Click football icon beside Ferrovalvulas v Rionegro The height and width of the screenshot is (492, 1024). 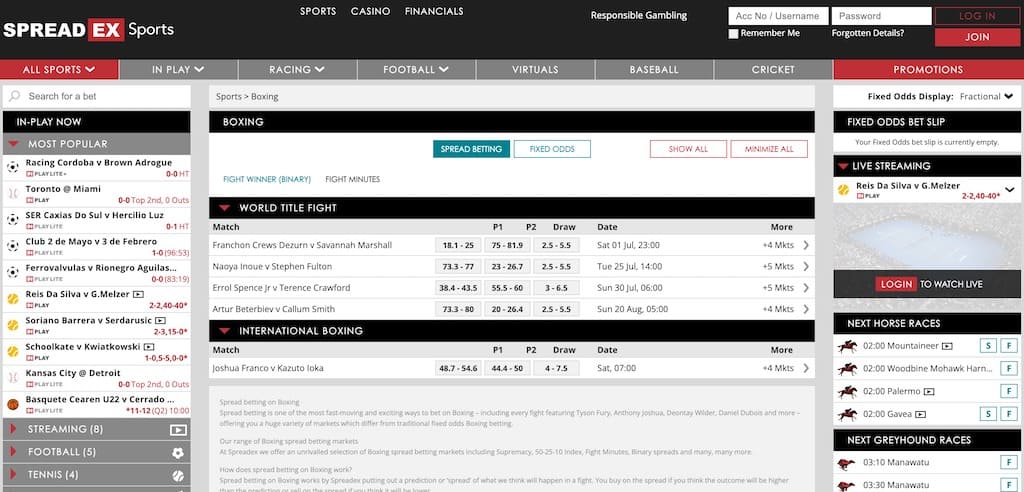tap(12, 272)
